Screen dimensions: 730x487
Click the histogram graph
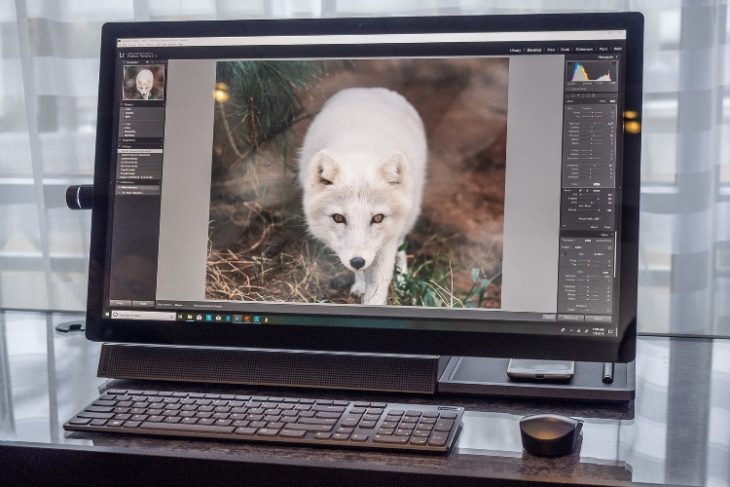click(x=591, y=72)
